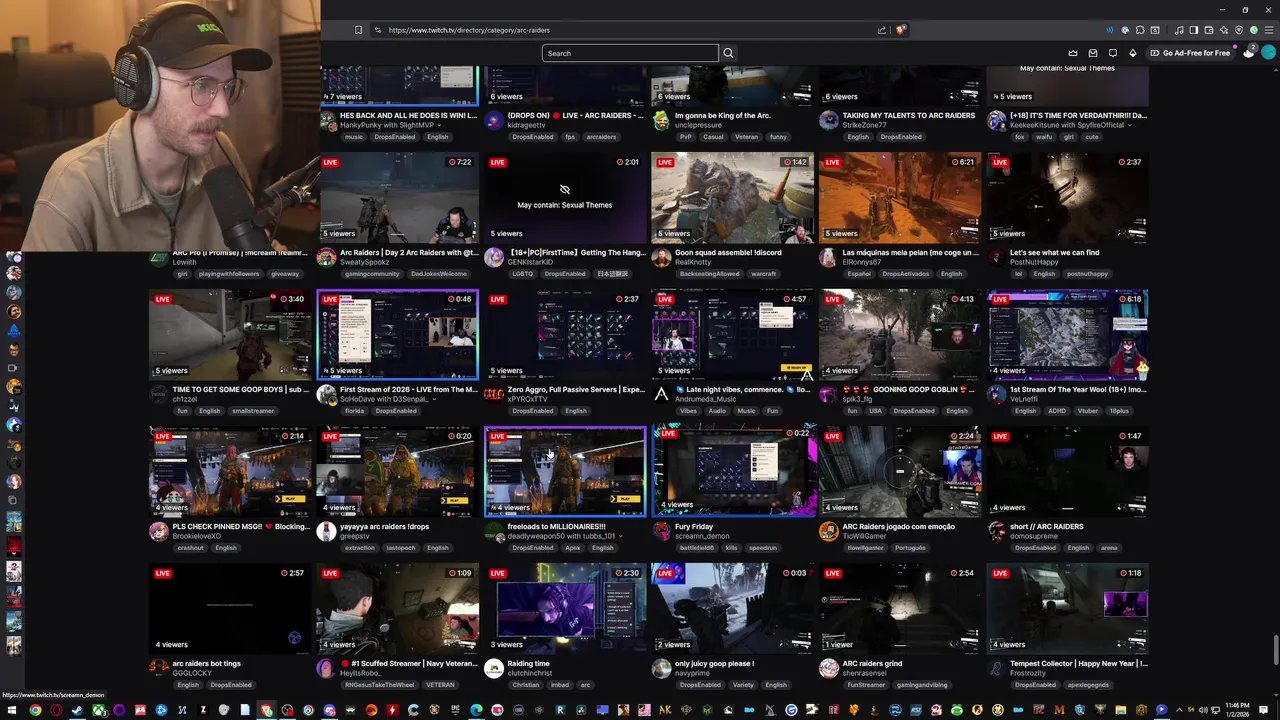Open 'yayayya arc raiders !drops' stream title

point(384,526)
